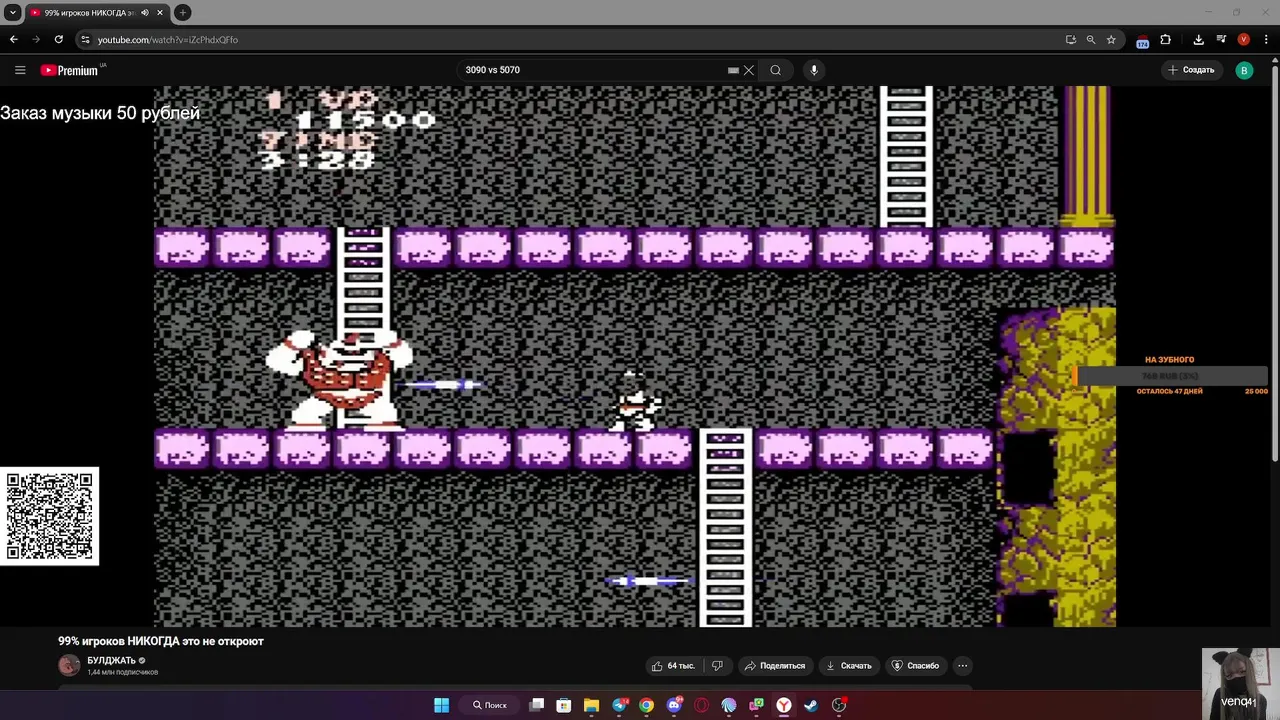Like the video with 64 тыс.
This screenshot has width=1280, height=720.
pyautogui.click(x=673, y=666)
